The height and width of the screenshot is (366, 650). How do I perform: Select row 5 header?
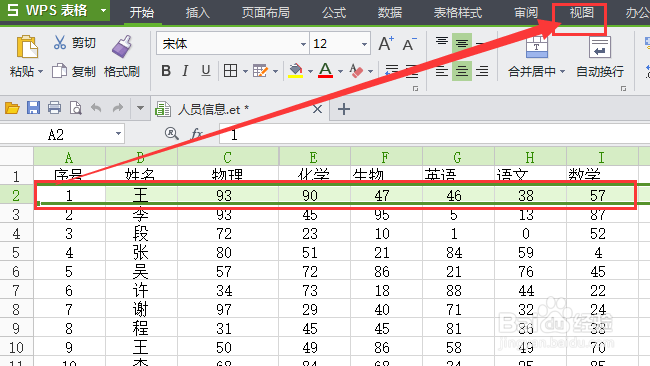(16, 252)
